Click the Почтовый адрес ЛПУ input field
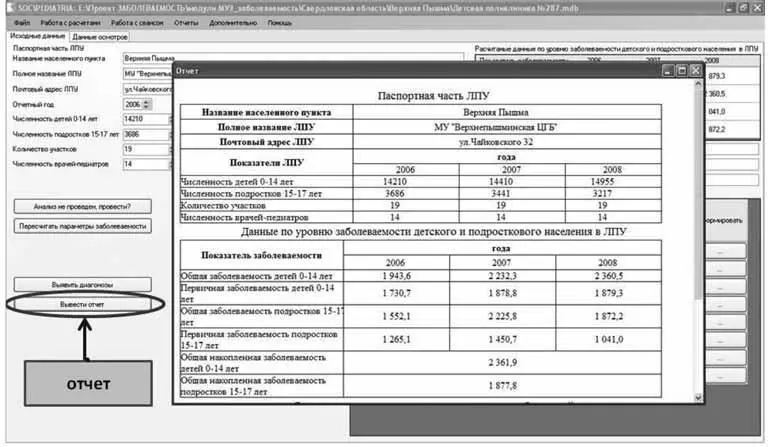The width and height of the screenshot is (768, 447). coord(147,89)
